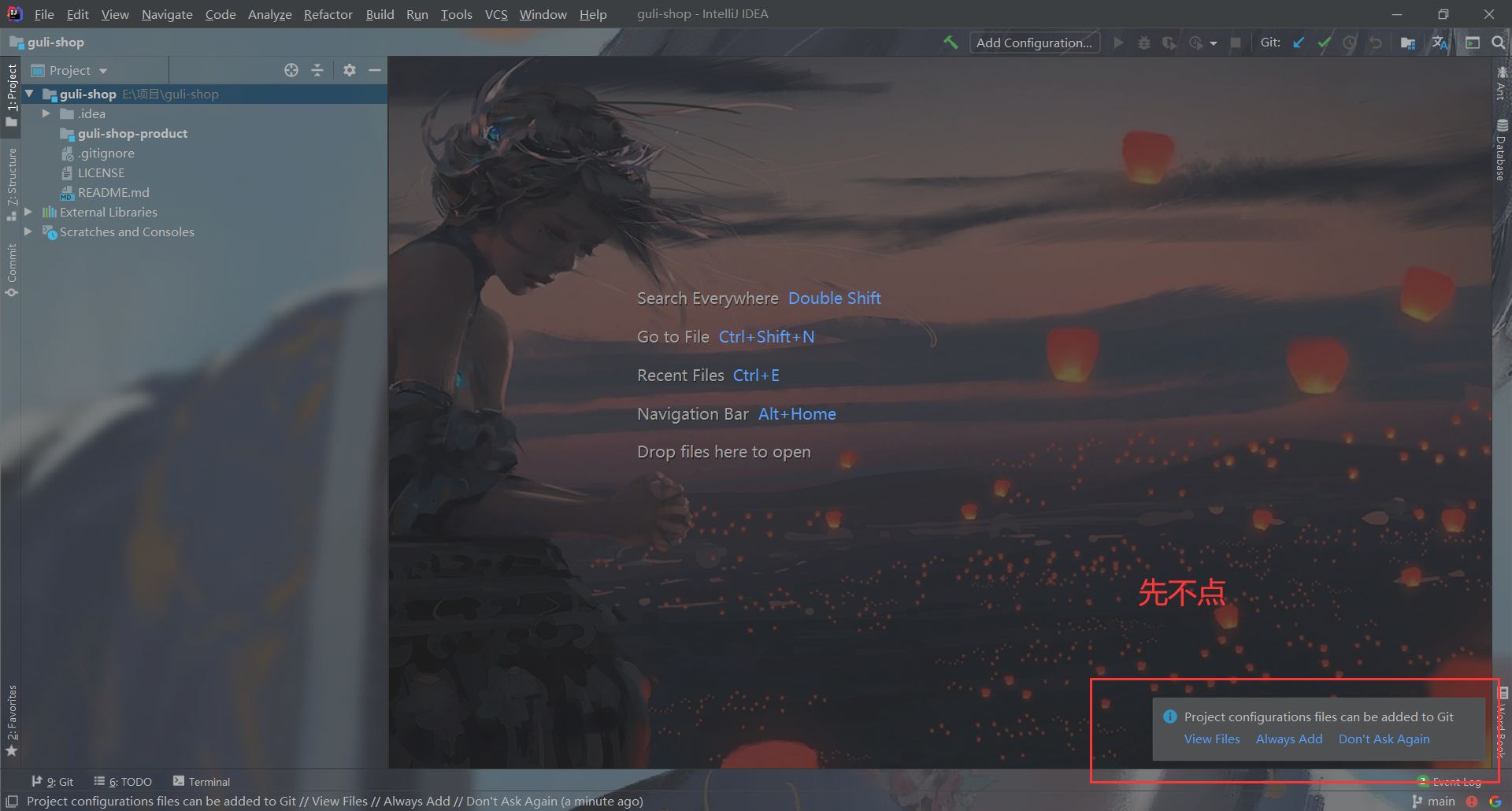Open the View menu
Viewport: 1512px width, 811px height.
click(115, 14)
